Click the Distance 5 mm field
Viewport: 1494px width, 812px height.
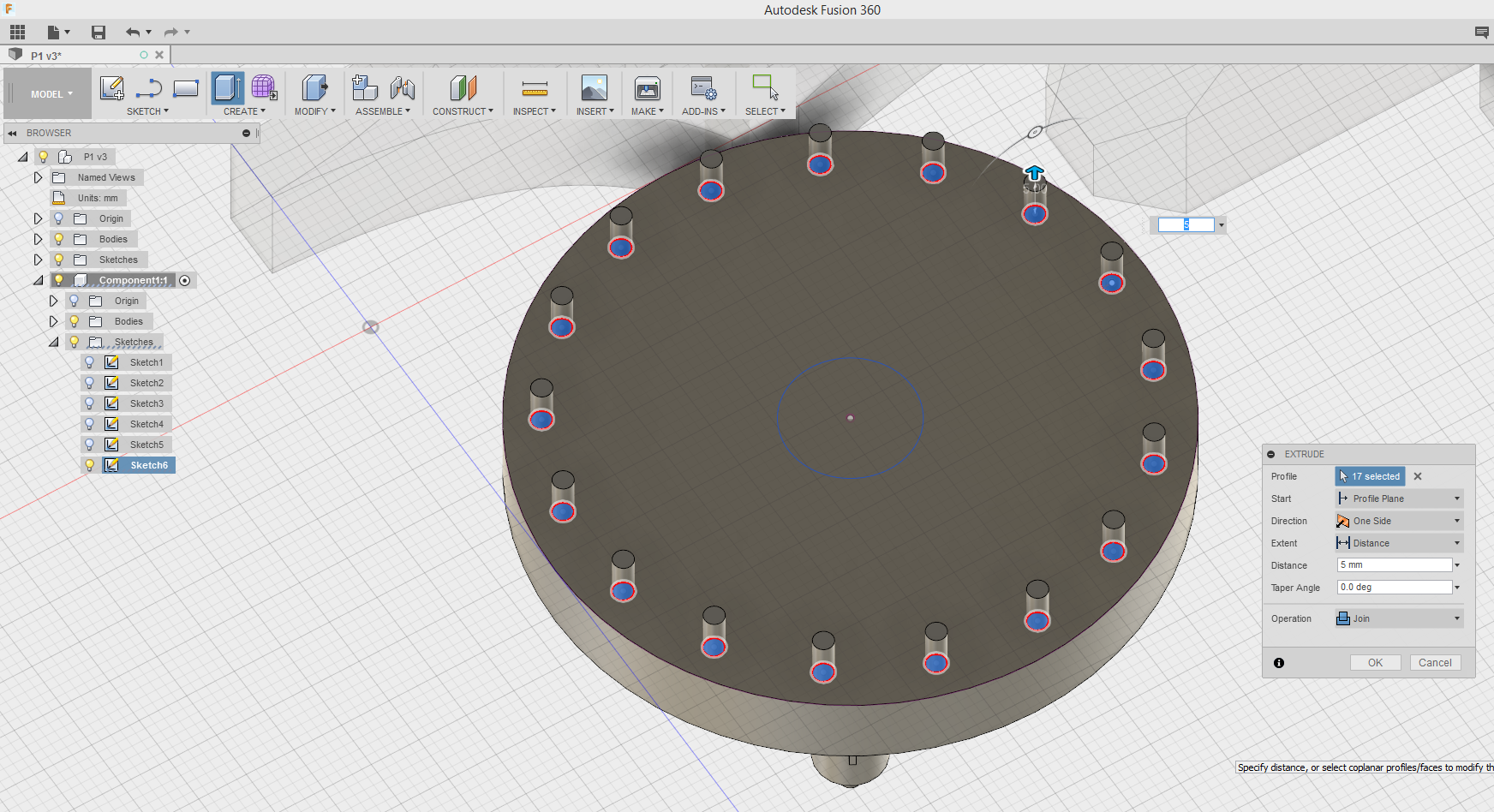click(1395, 565)
